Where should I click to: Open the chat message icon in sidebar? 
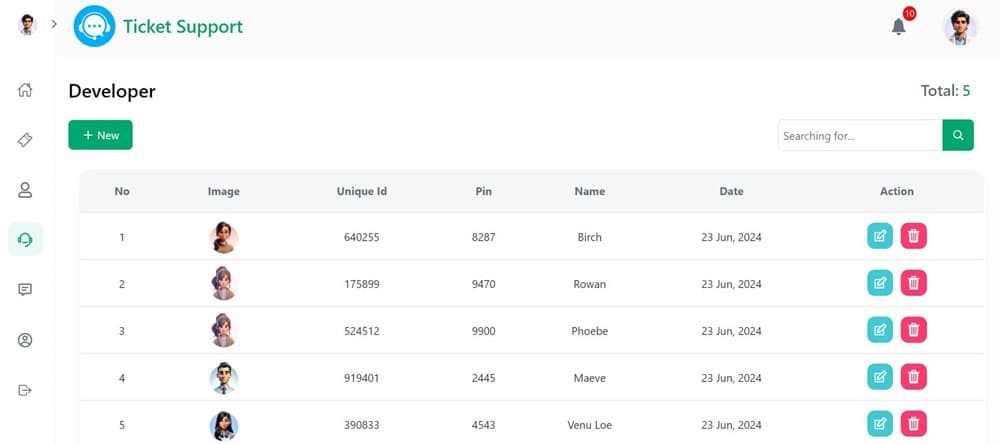coord(25,289)
